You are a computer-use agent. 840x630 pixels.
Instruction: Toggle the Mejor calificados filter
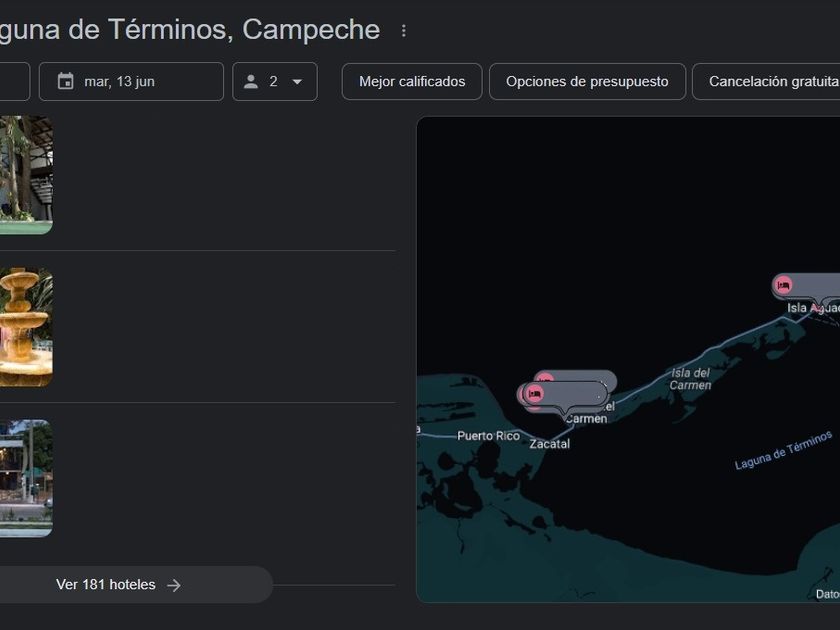click(x=412, y=81)
